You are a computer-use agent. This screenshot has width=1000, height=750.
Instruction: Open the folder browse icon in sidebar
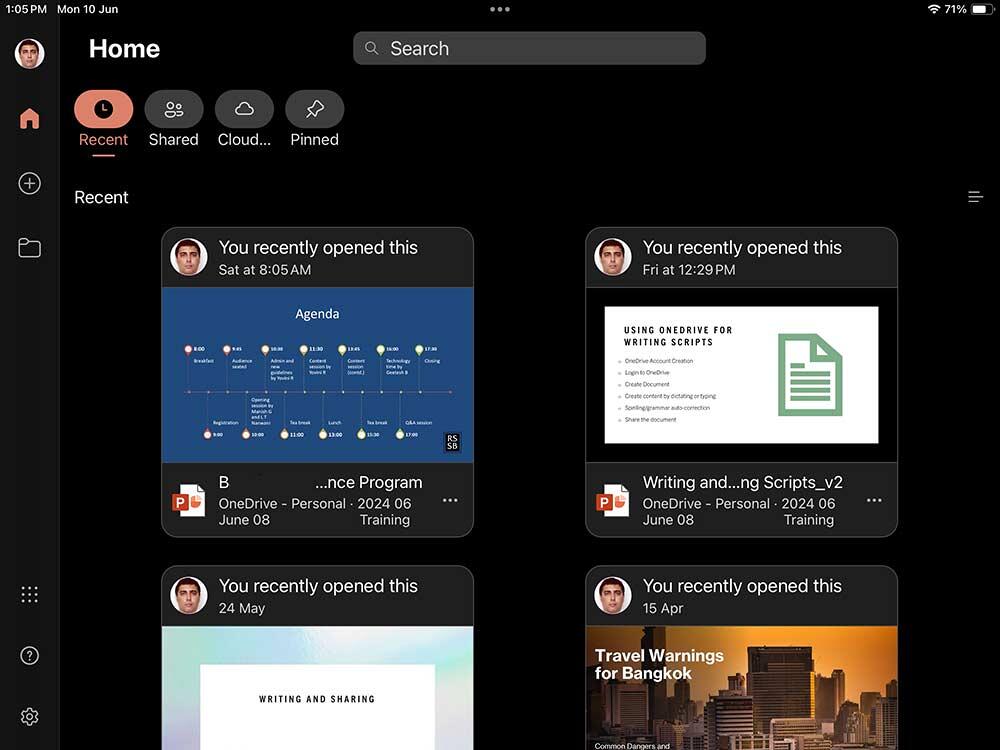(x=29, y=247)
